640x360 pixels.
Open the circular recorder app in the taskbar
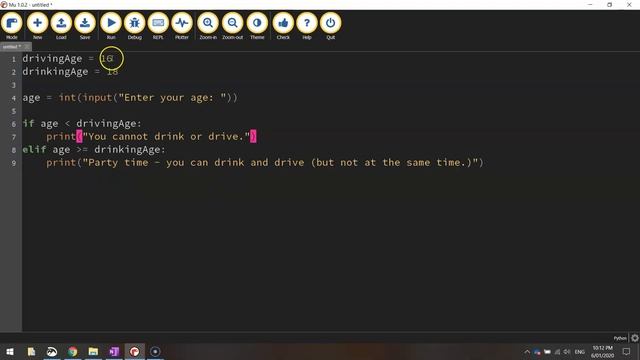click(x=155, y=351)
